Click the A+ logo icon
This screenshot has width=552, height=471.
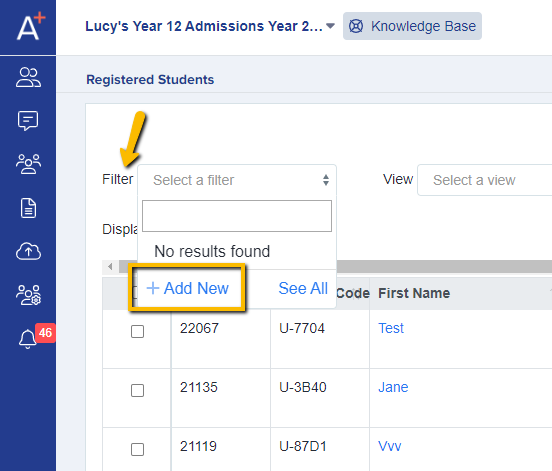tap(31, 26)
